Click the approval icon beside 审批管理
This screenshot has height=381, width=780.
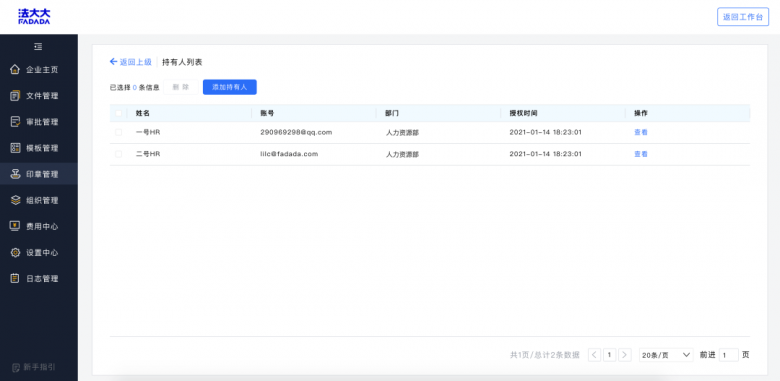(x=15, y=121)
